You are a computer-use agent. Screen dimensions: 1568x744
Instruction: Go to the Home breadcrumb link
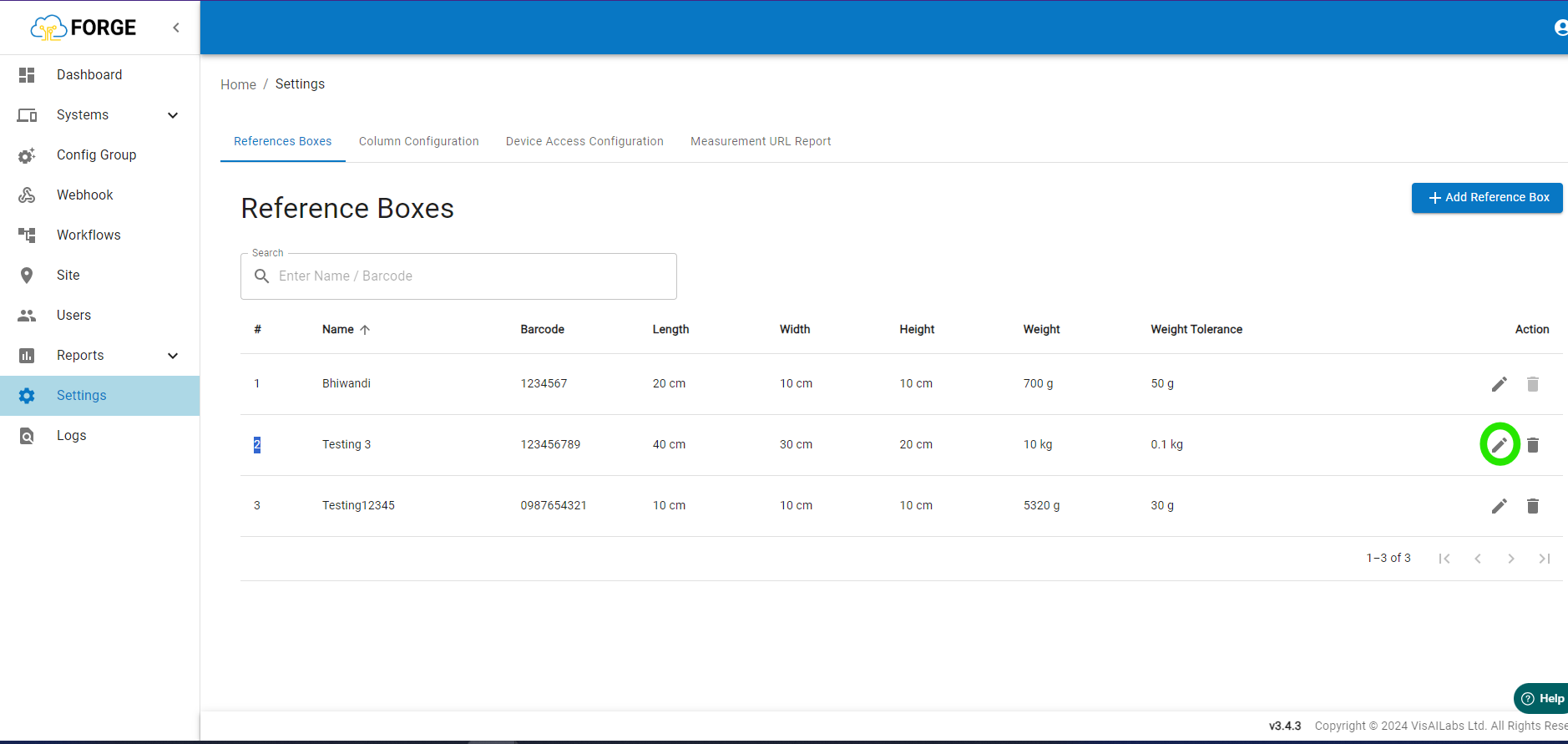pos(238,84)
